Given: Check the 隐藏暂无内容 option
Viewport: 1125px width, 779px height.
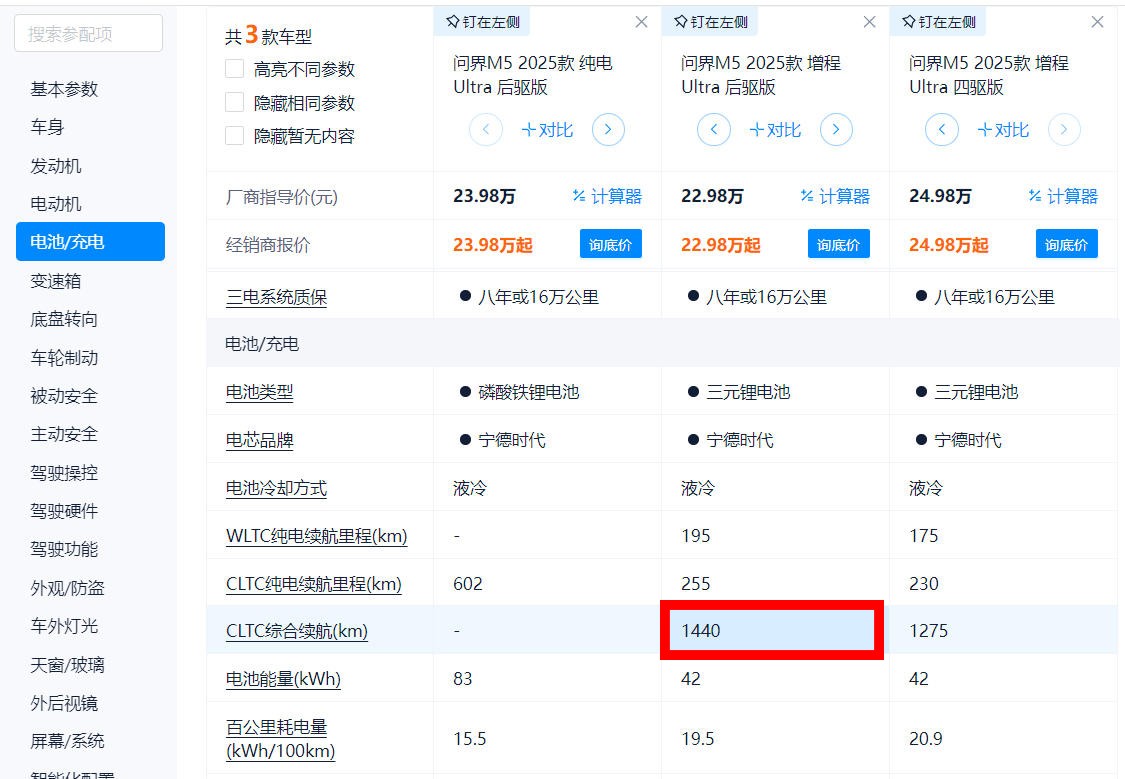Looking at the screenshot, I should pos(235,136).
